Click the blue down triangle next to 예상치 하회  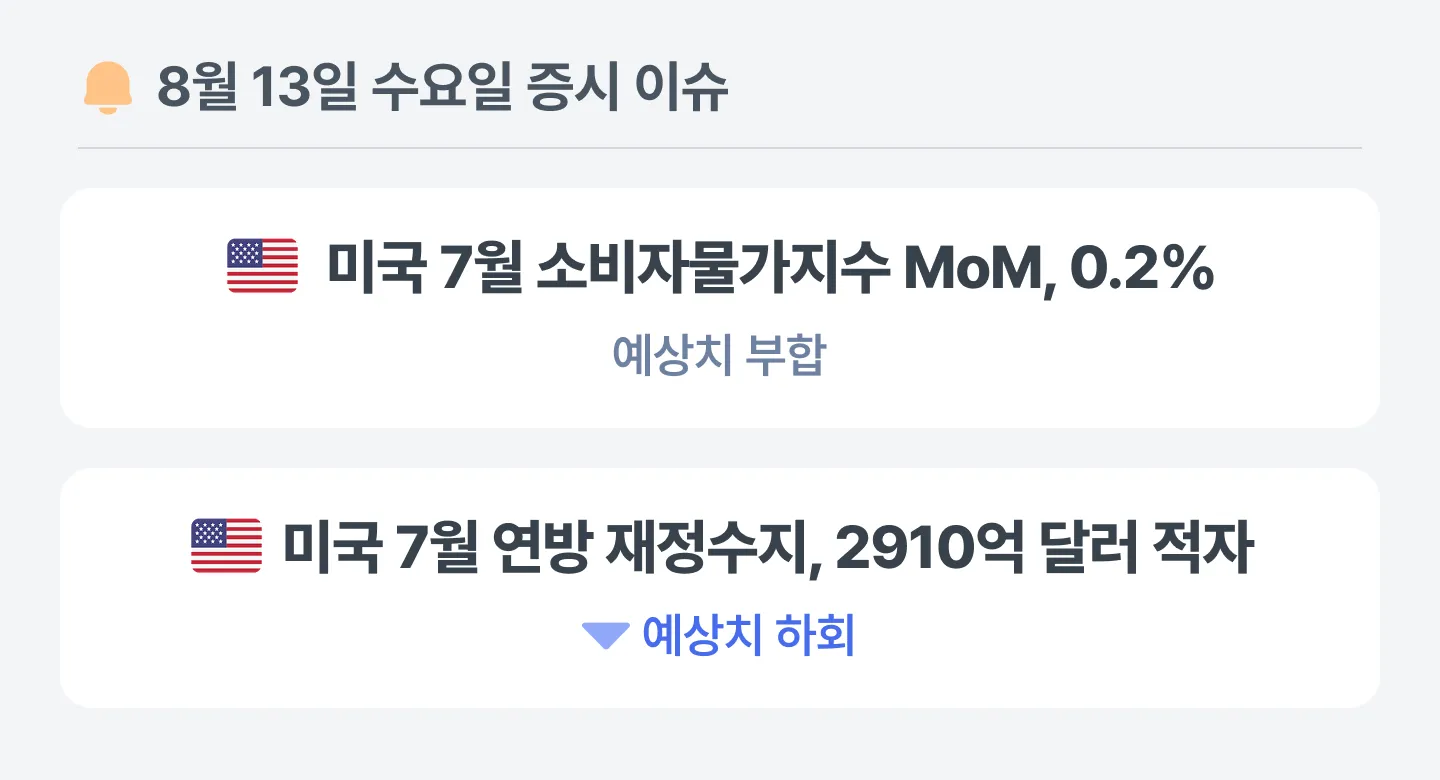pos(605,634)
